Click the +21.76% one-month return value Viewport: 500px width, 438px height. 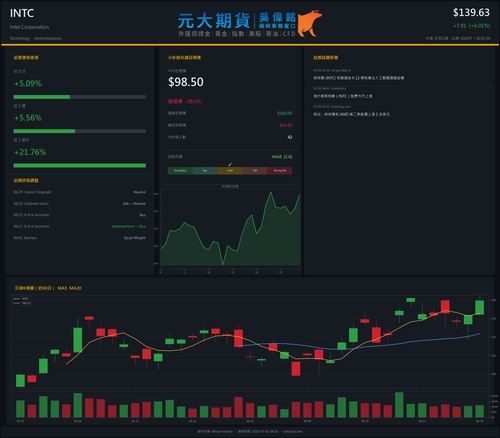[30, 152]
